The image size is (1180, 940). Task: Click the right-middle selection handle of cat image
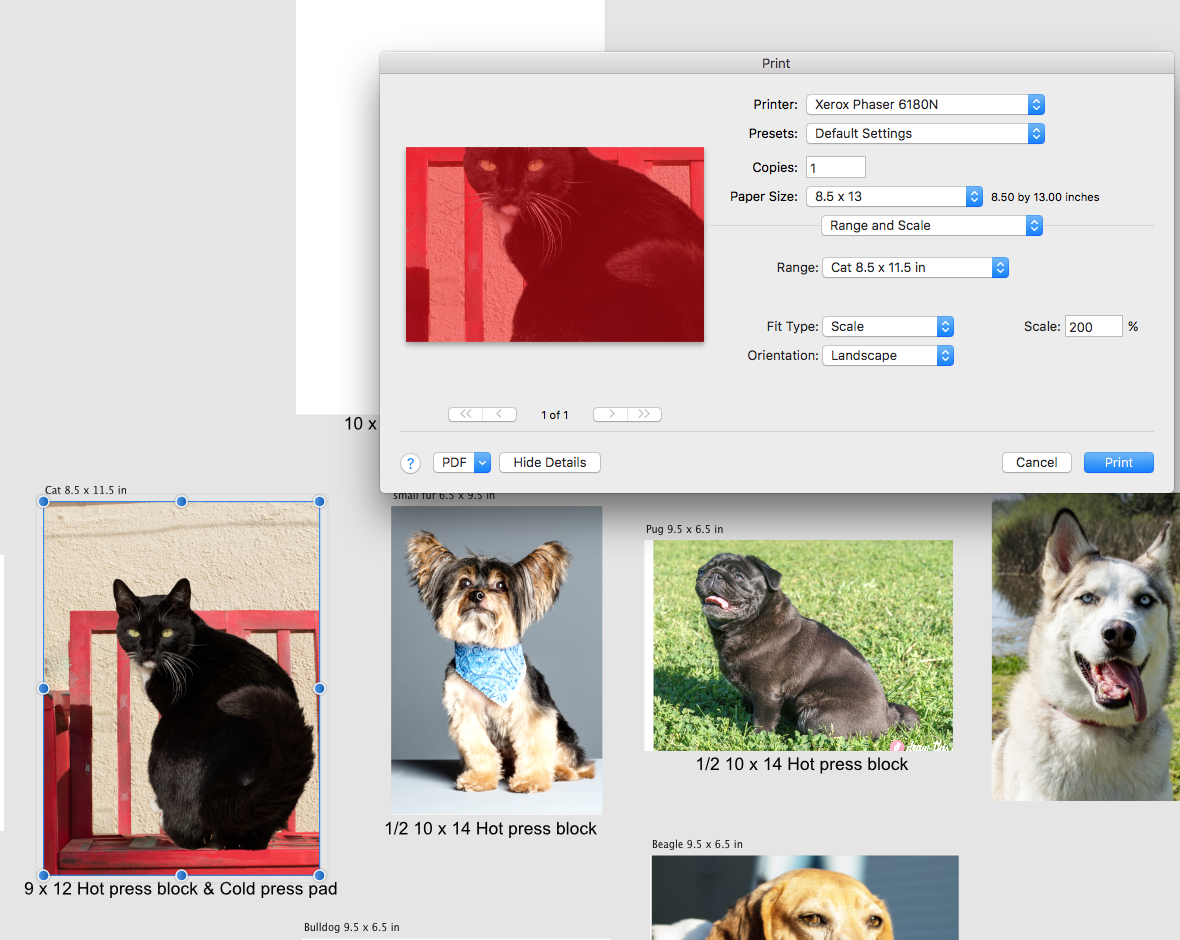click(319, 689)
